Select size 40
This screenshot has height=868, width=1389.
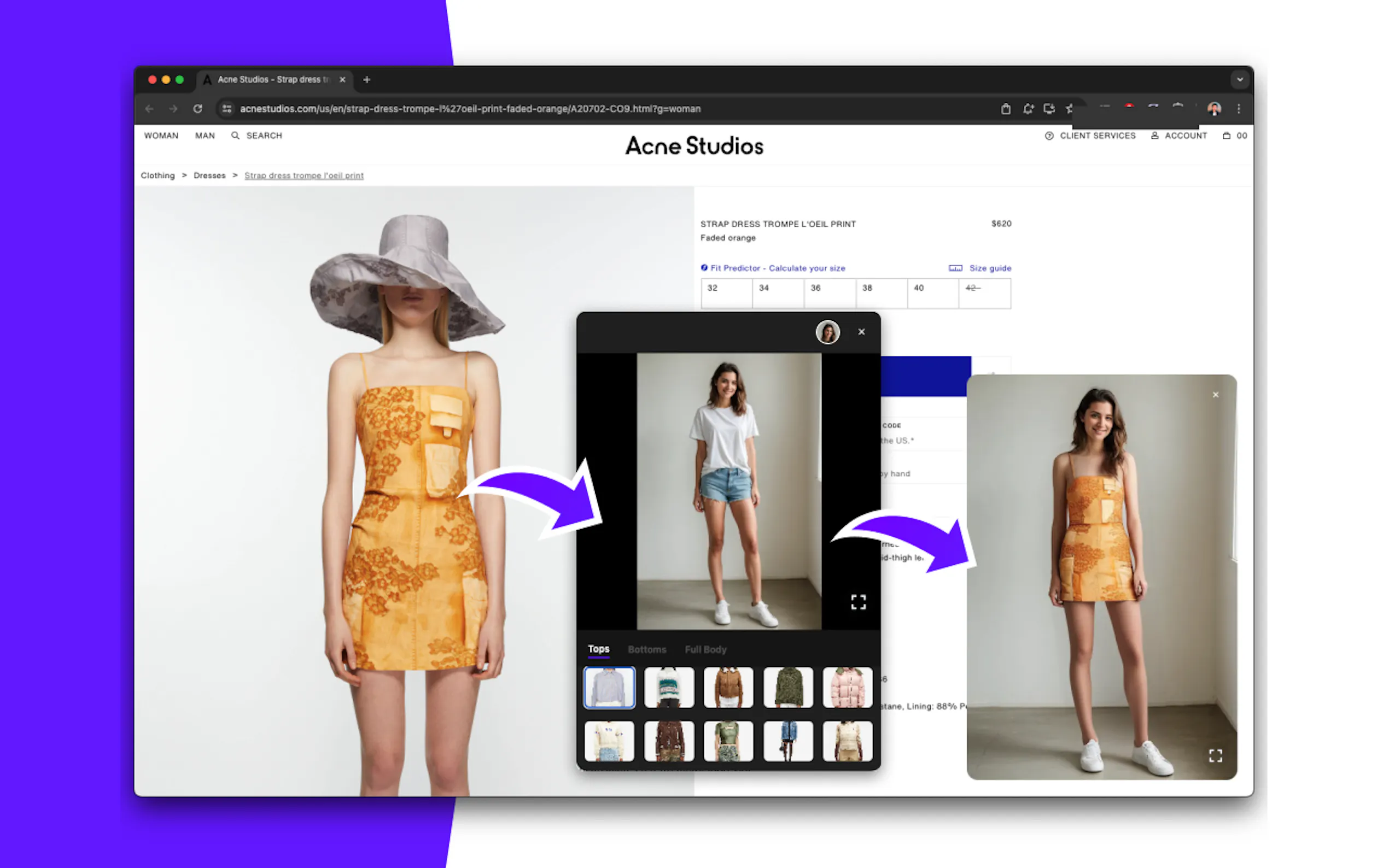click(932, 294)
